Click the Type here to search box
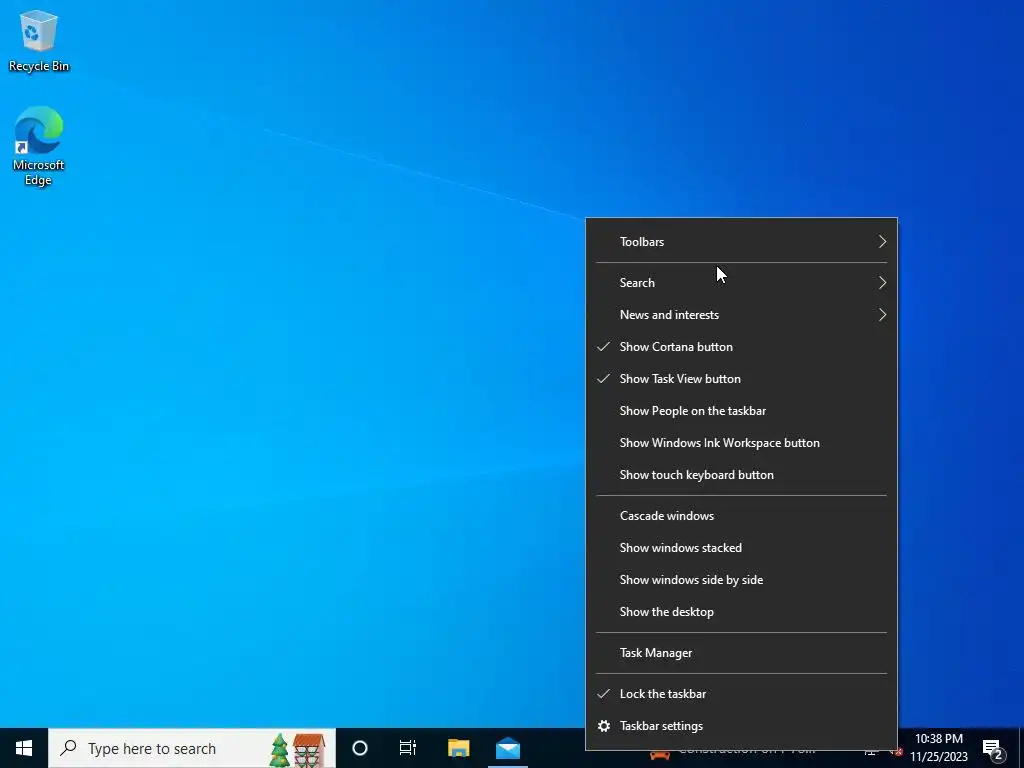The image size is (1024, 768). point(192,748)
